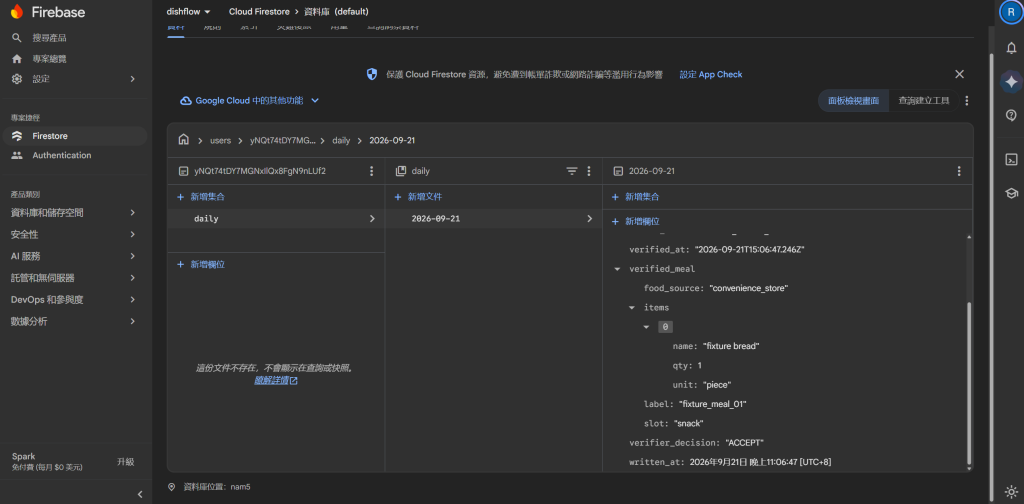Click the shield App Check icon

tap(372, 74)
